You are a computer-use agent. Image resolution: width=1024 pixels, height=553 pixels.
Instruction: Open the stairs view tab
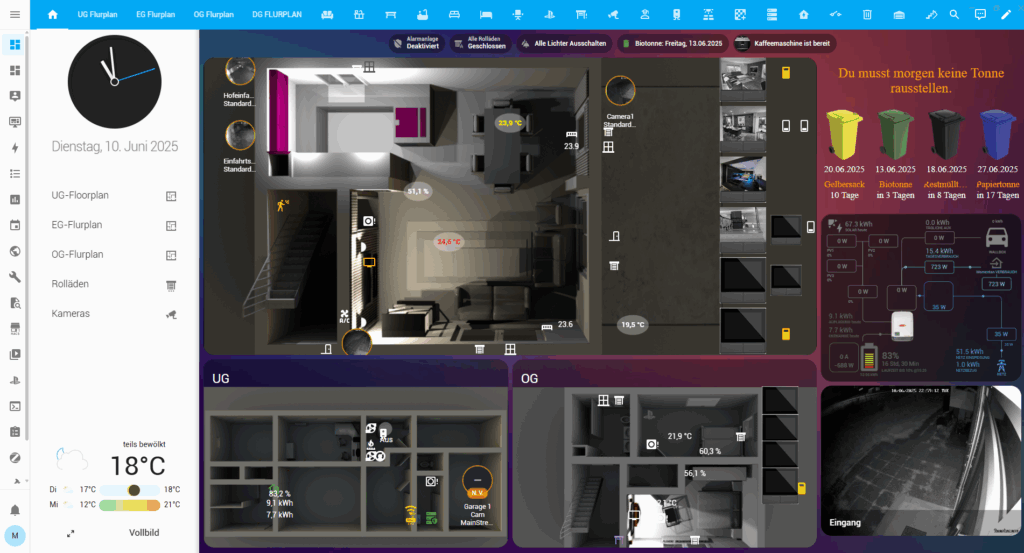tap(931, 14)
